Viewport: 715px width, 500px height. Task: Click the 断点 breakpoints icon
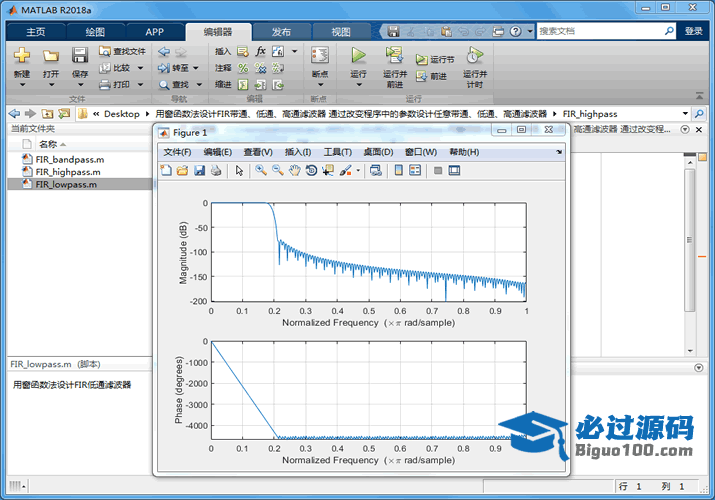[319, 56]
